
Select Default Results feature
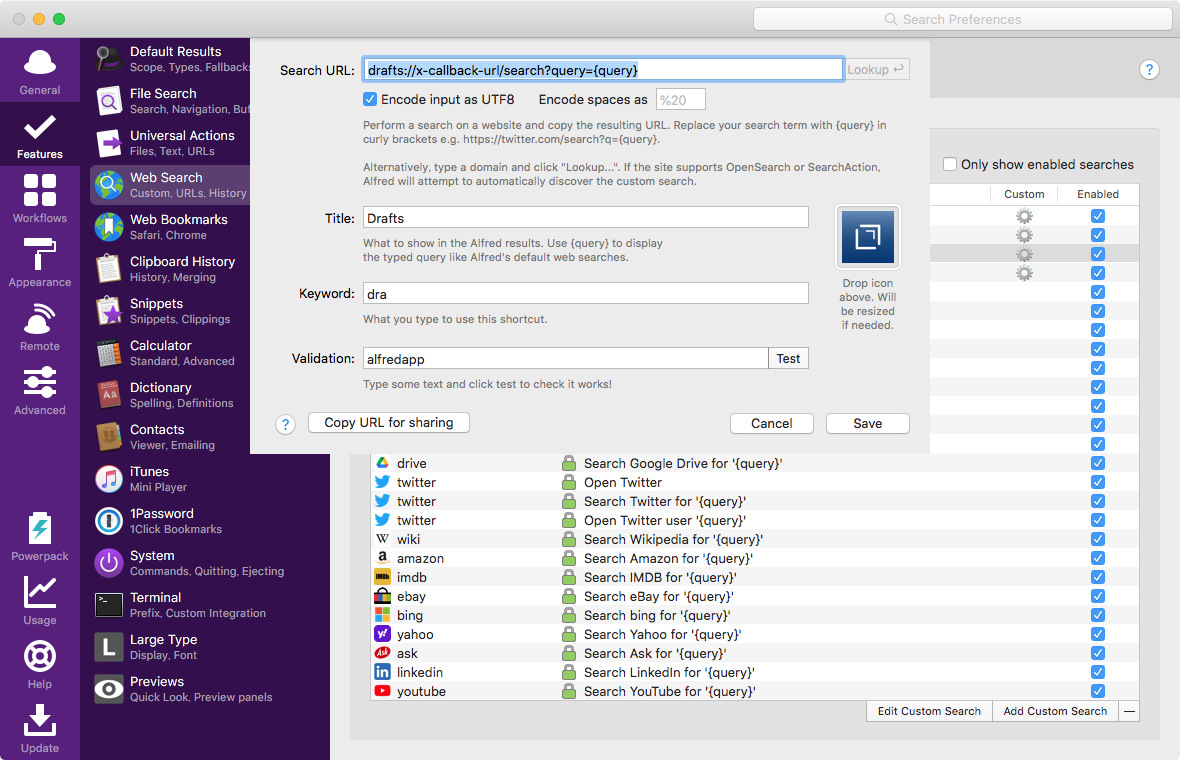(170, 59)
